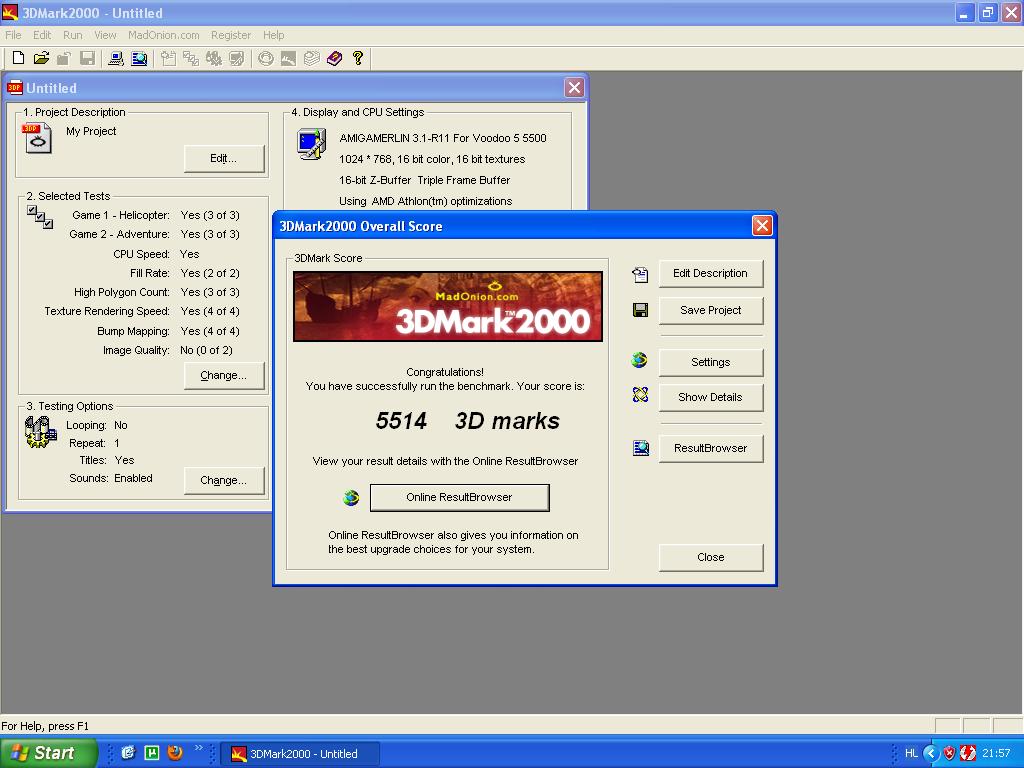Image resolution: width=1024 pixels, height=768 pixels.
Task: Click the grayed Run Benchmark ring toolbar icon
Action: point(265,58)
